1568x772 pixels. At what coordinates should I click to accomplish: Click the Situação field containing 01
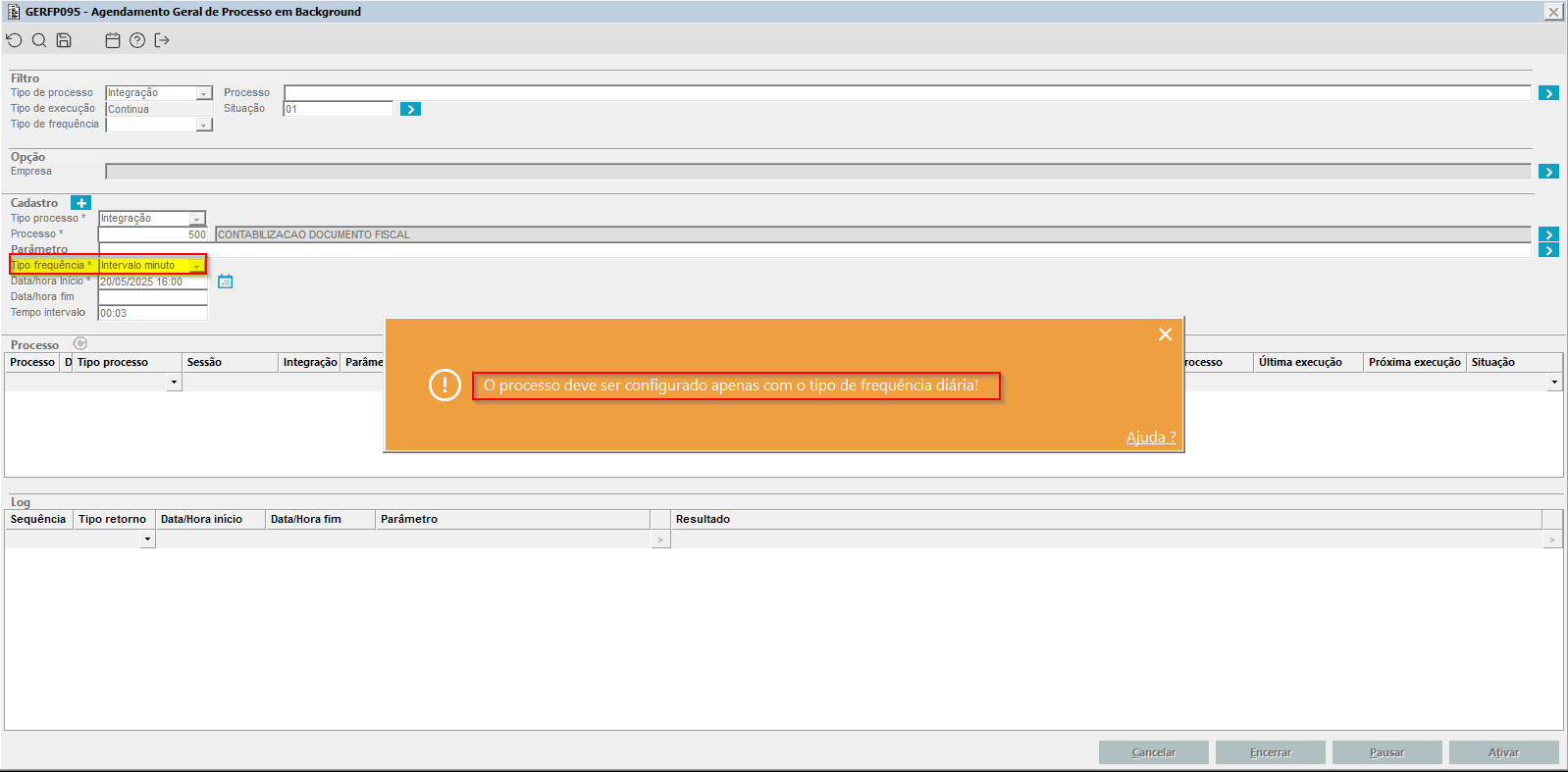(339, 109)
